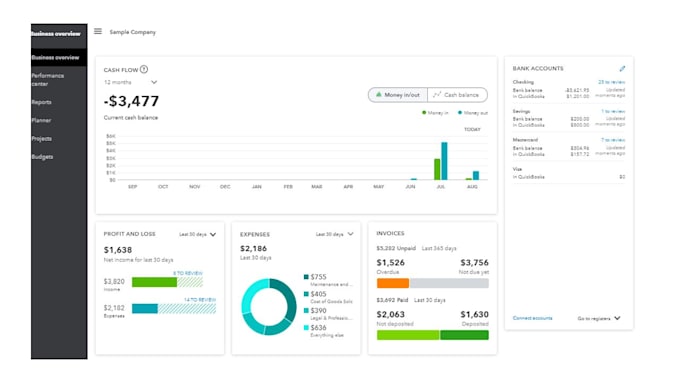
Task: Click the Visa account row
Action: [569, 173]
